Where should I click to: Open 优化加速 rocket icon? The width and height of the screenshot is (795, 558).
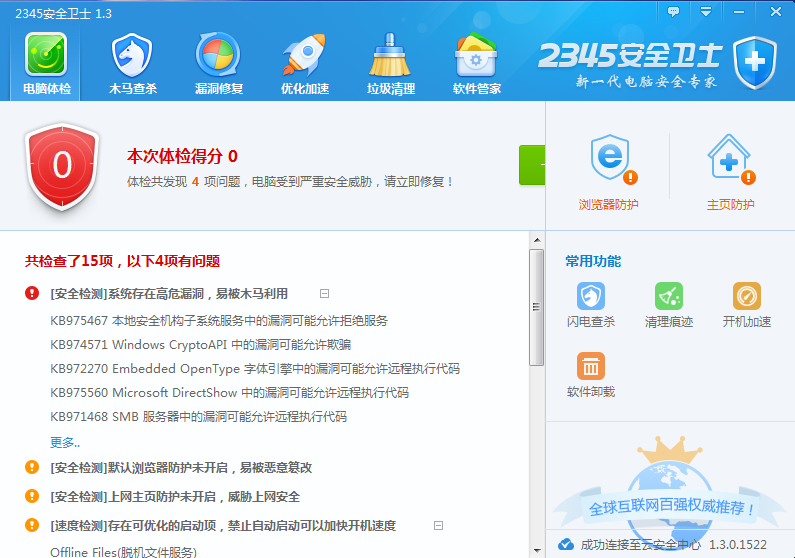304,54
